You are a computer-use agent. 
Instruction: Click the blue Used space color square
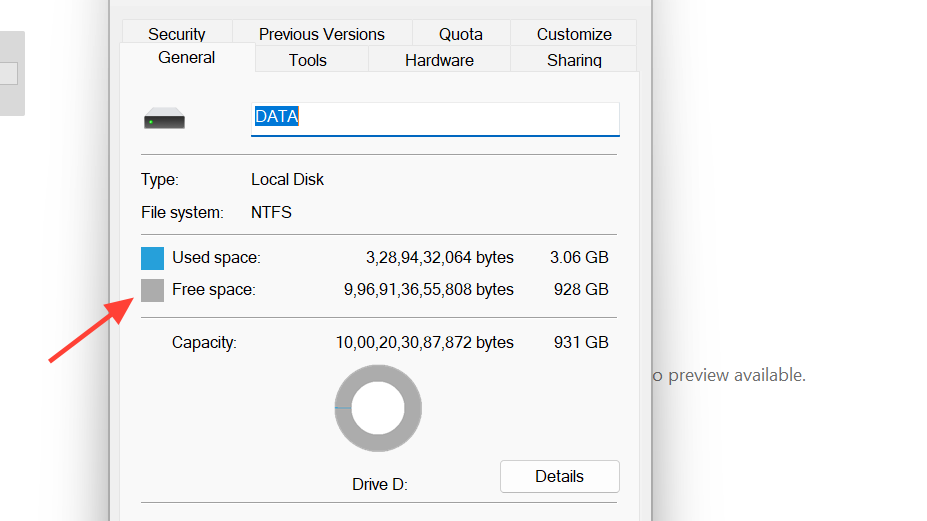[x=152, y=258]
